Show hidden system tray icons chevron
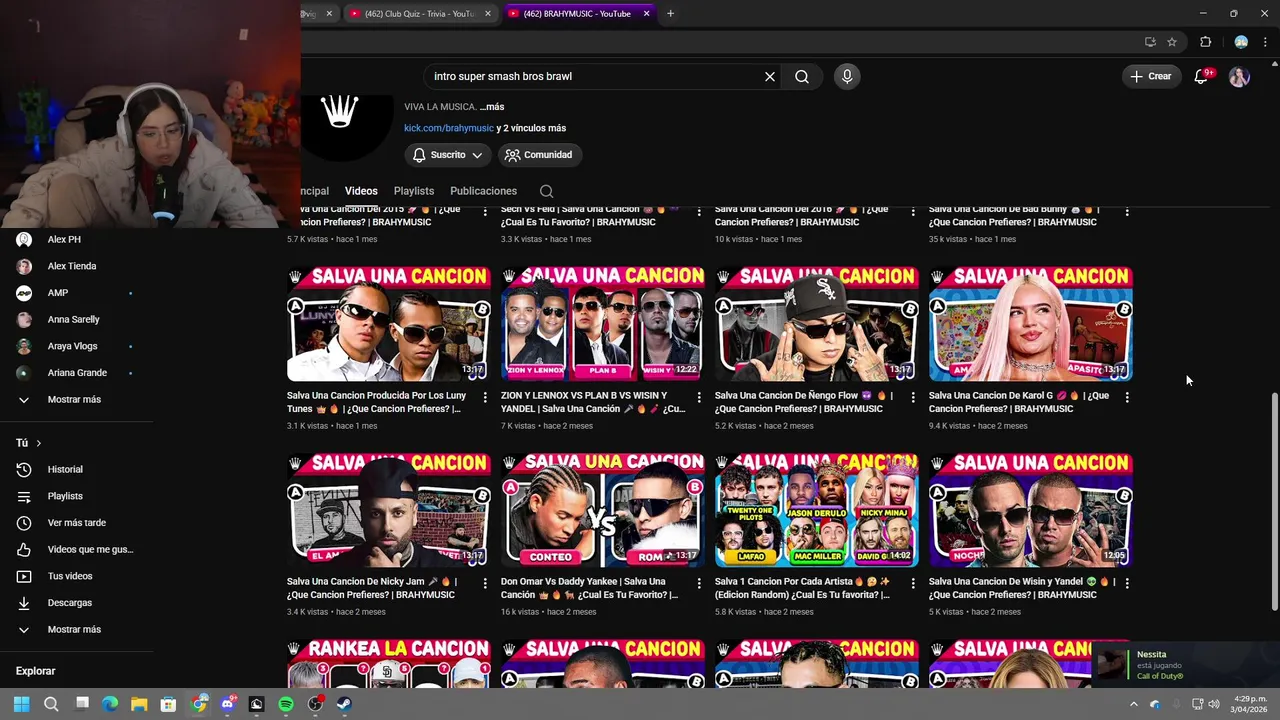Screen dimensions: 1280x720 pos(1133,704)
